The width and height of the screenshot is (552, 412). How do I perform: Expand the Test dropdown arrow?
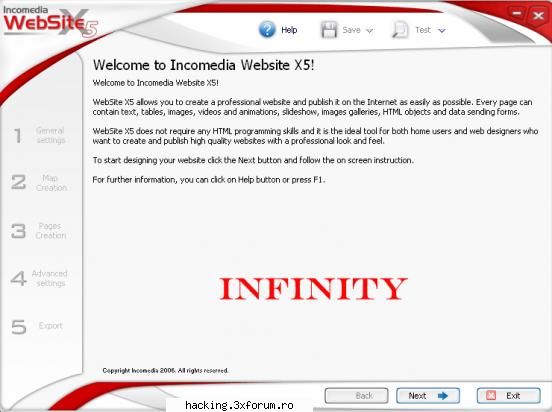point(441,31)
